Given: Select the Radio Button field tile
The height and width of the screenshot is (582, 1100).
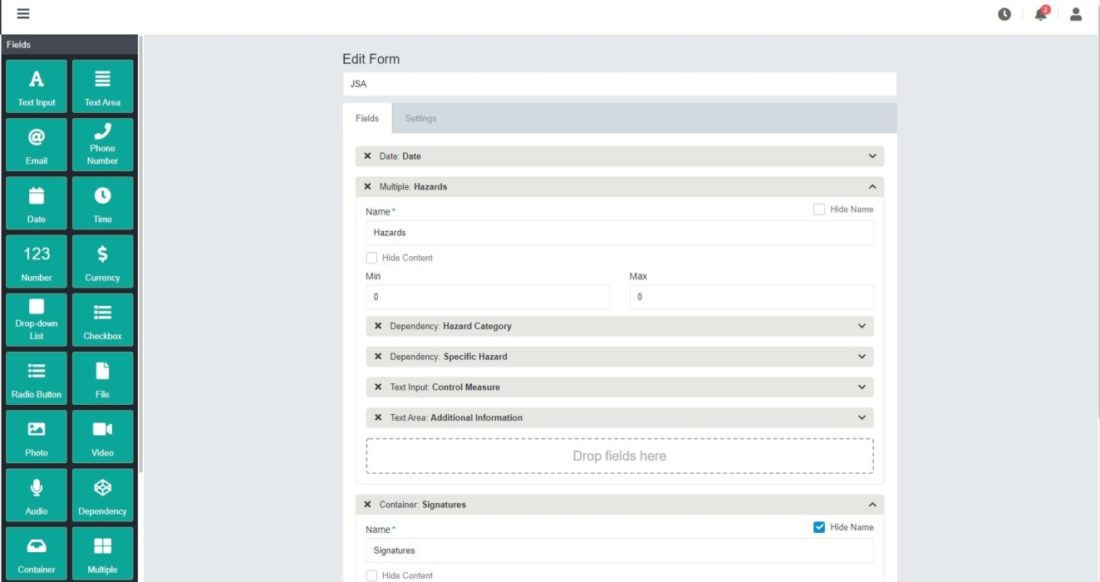Looking at the screenshot, I should click(x=36, y=379).
